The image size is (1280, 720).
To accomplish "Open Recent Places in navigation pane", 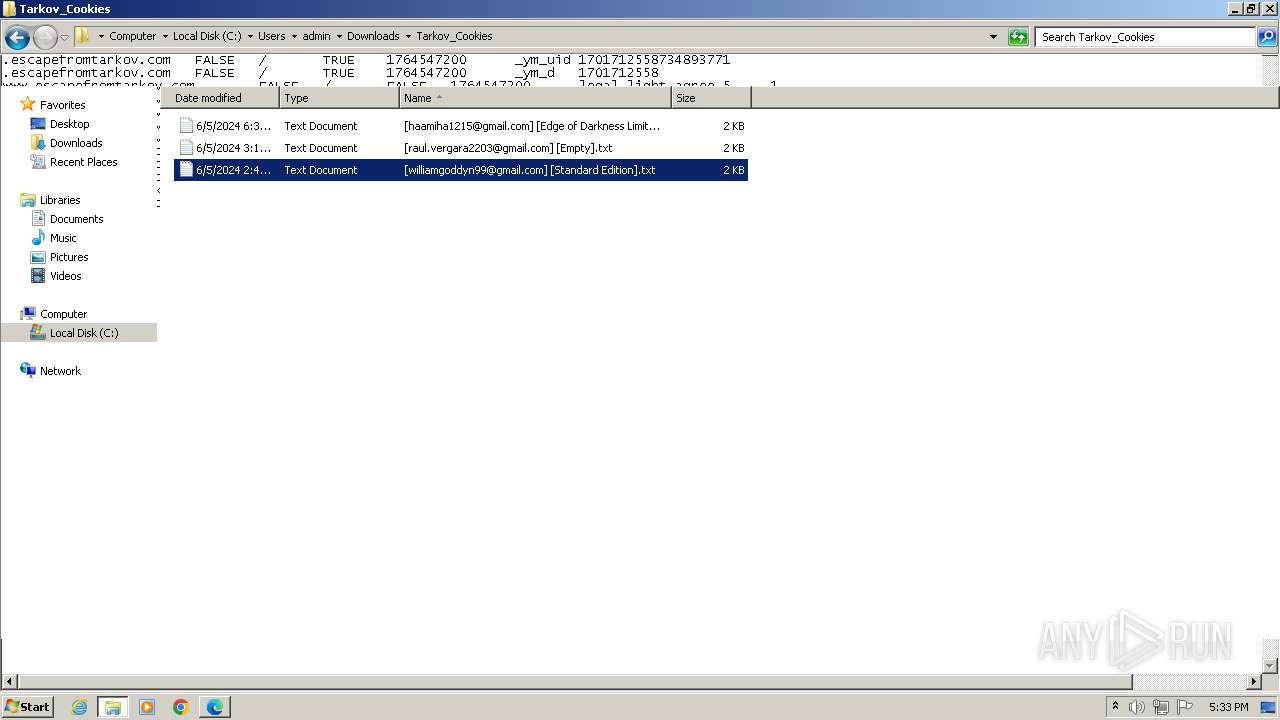I will coord(83,162).
